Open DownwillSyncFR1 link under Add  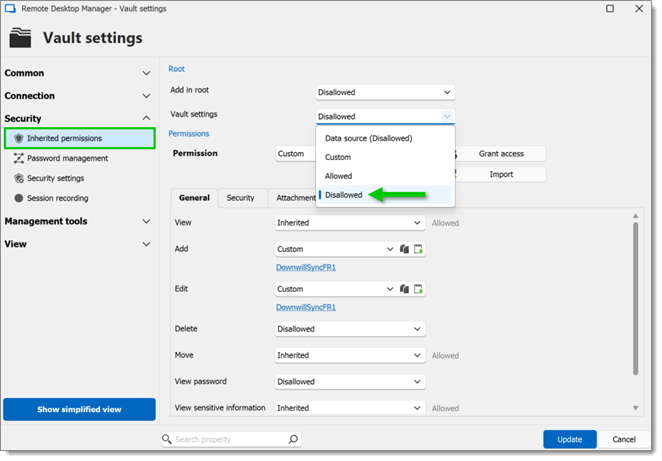306,267
